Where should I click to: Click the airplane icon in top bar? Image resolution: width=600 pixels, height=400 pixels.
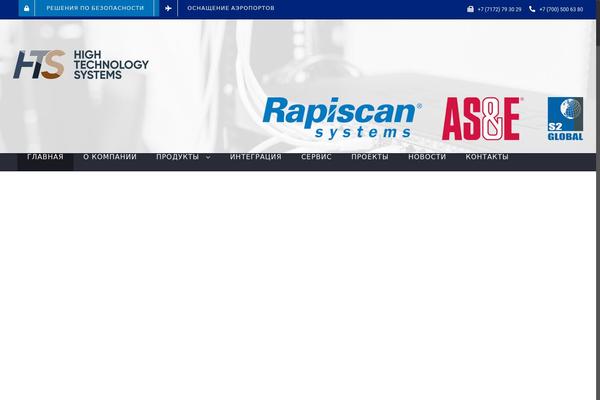(x=168, y=8)
